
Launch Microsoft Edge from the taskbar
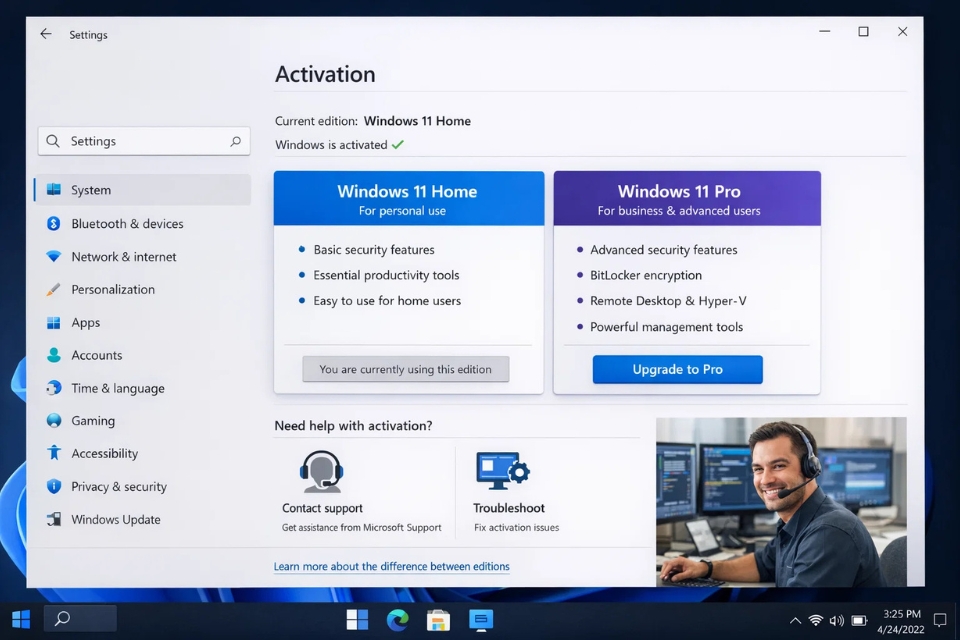click(x=397, y=619)
